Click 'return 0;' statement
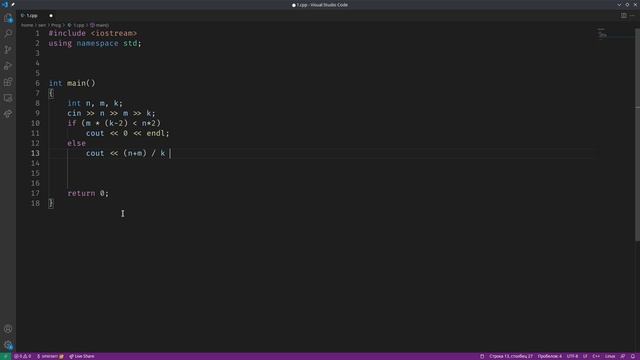Screen dimensions: 640x360 click(x=88, y=193)
